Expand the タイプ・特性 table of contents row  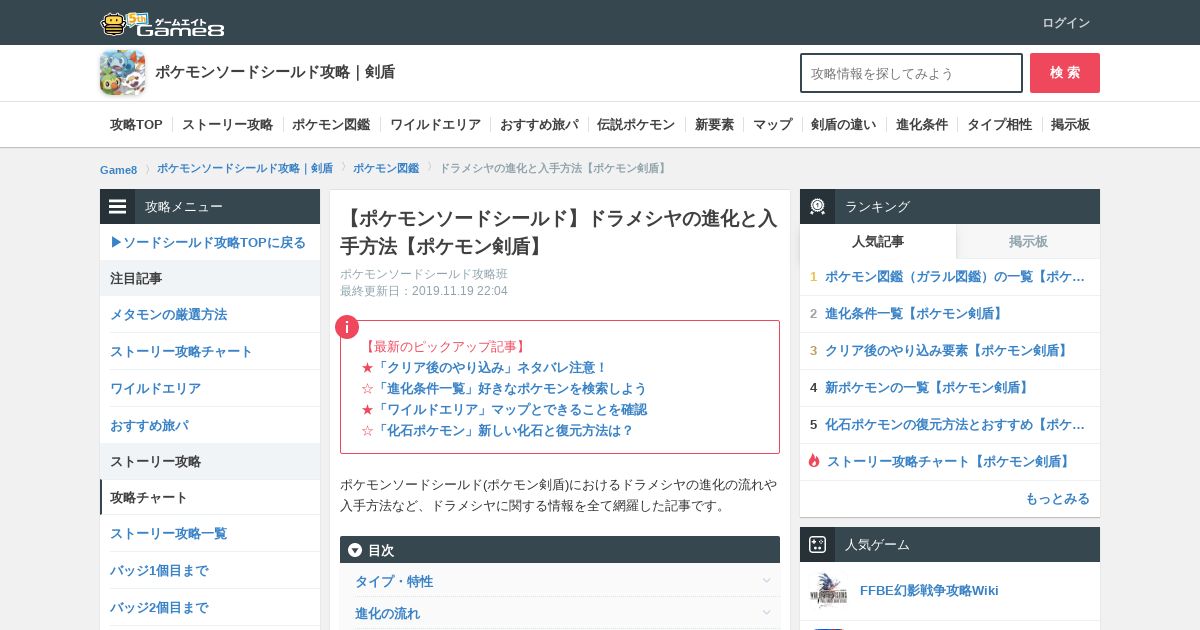click(560, 581)
